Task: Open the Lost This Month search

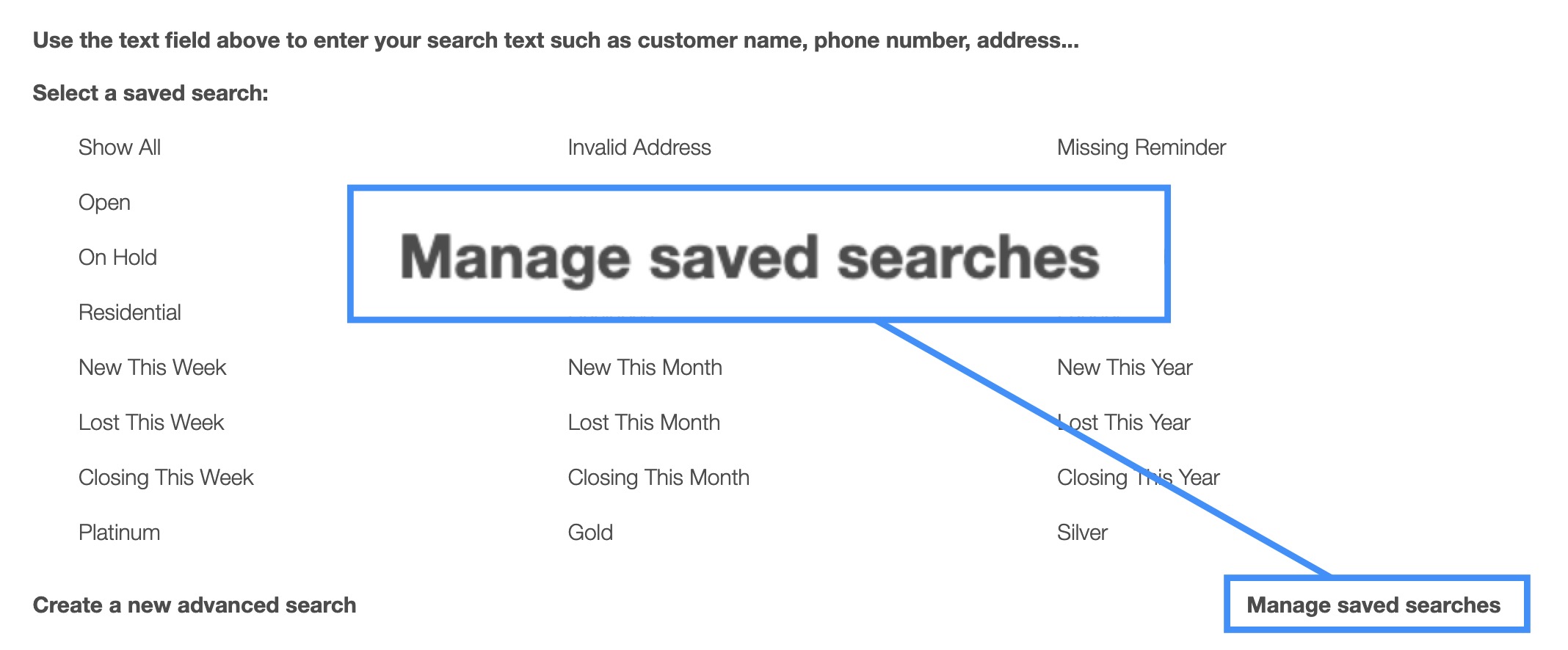Action: click(643, 423)
